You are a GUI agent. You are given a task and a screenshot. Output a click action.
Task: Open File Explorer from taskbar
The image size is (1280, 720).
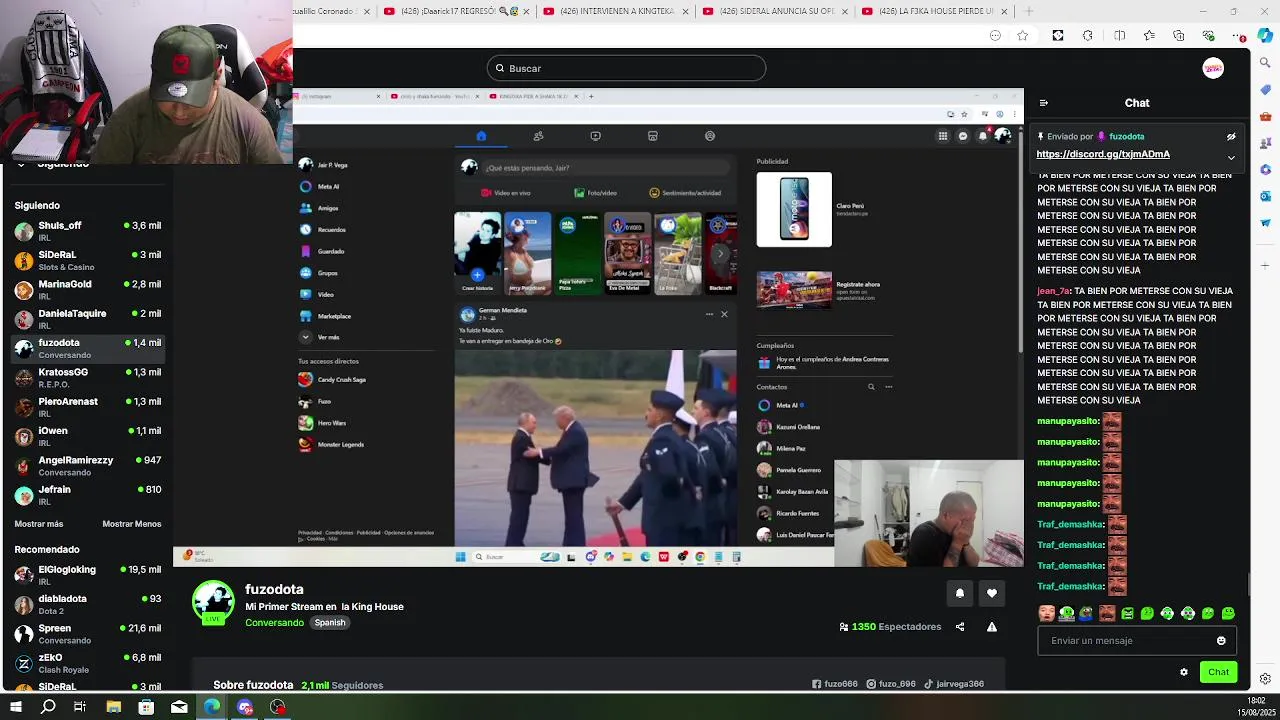pos(113,707)
